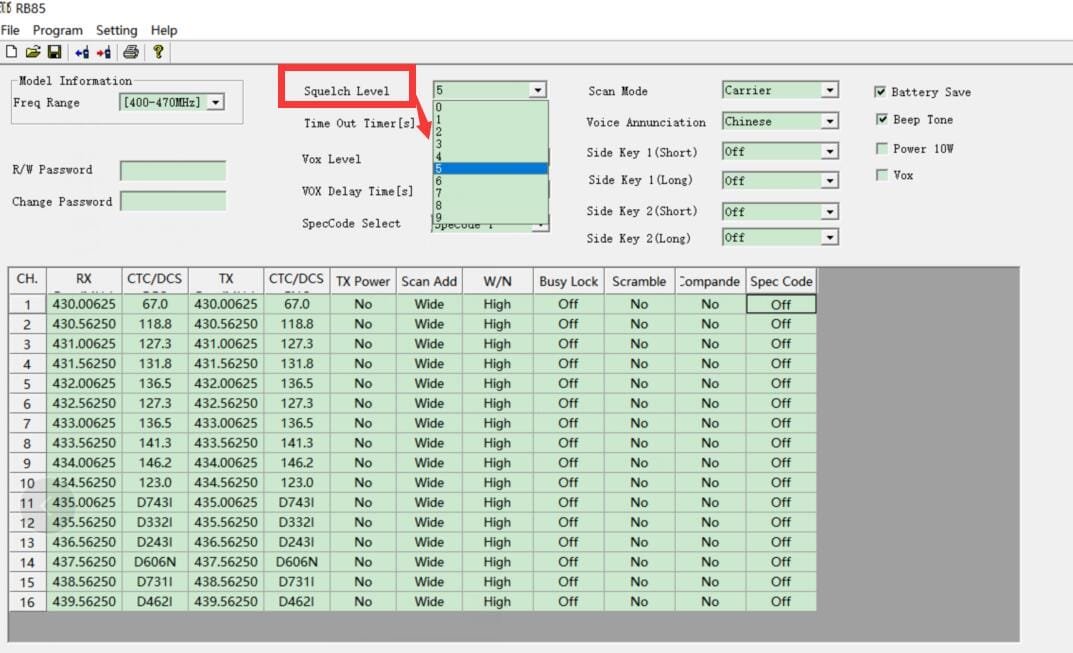
Task: Click RX tone 146.2 in channel 9
Action: 155,463
